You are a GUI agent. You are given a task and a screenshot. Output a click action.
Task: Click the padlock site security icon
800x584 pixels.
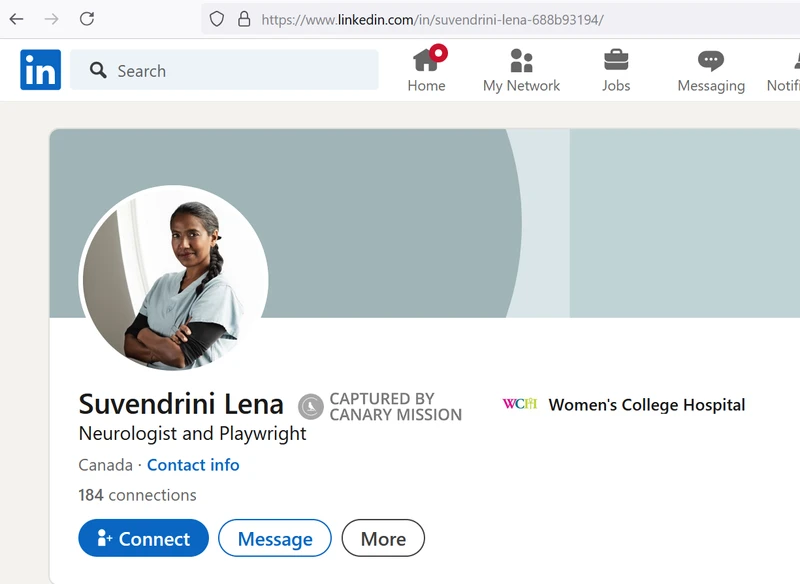pyautogui.click(x=244, y=19)
